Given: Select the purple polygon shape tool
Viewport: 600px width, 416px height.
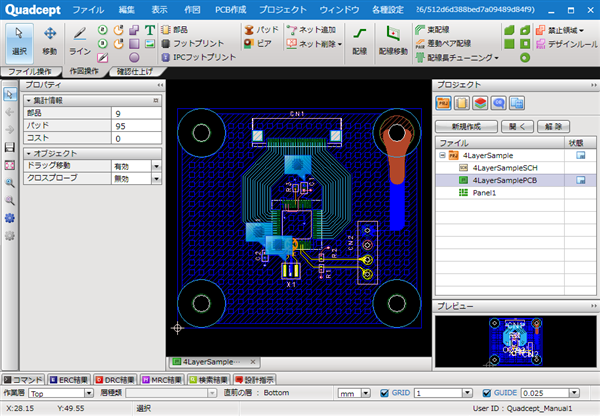Looking at the screenshot, I should click(x=134, y=30).
